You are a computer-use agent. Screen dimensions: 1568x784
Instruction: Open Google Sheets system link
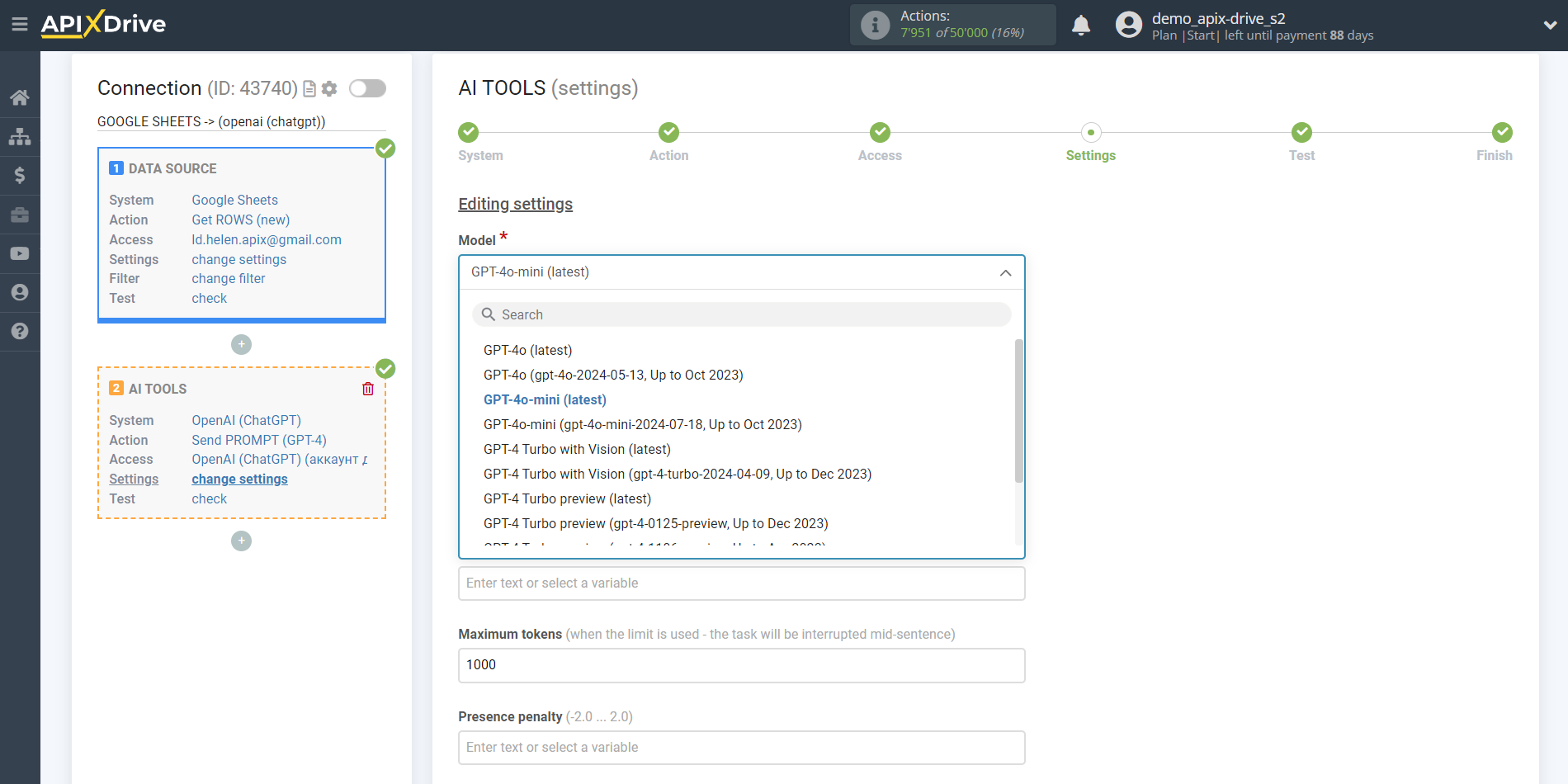coord(234,200)
